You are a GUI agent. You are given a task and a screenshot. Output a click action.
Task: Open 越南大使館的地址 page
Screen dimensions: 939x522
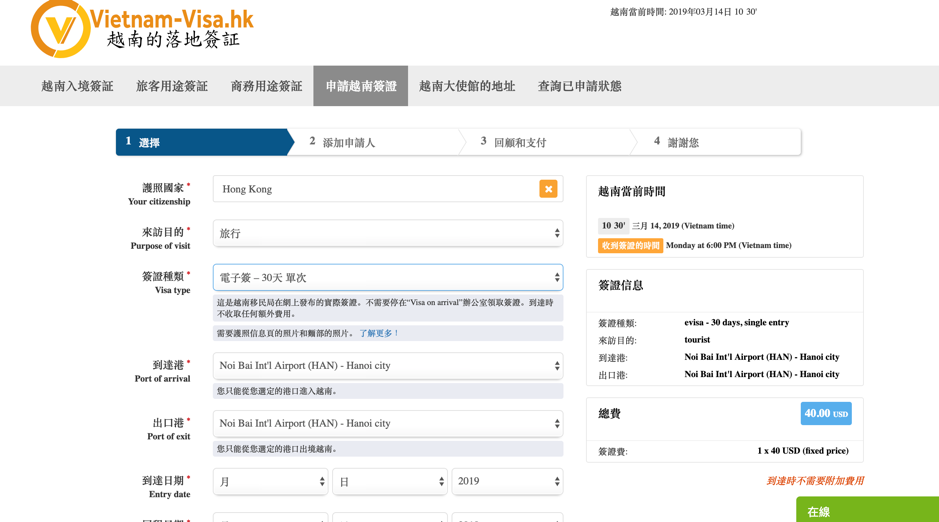(x=467, y=86)
